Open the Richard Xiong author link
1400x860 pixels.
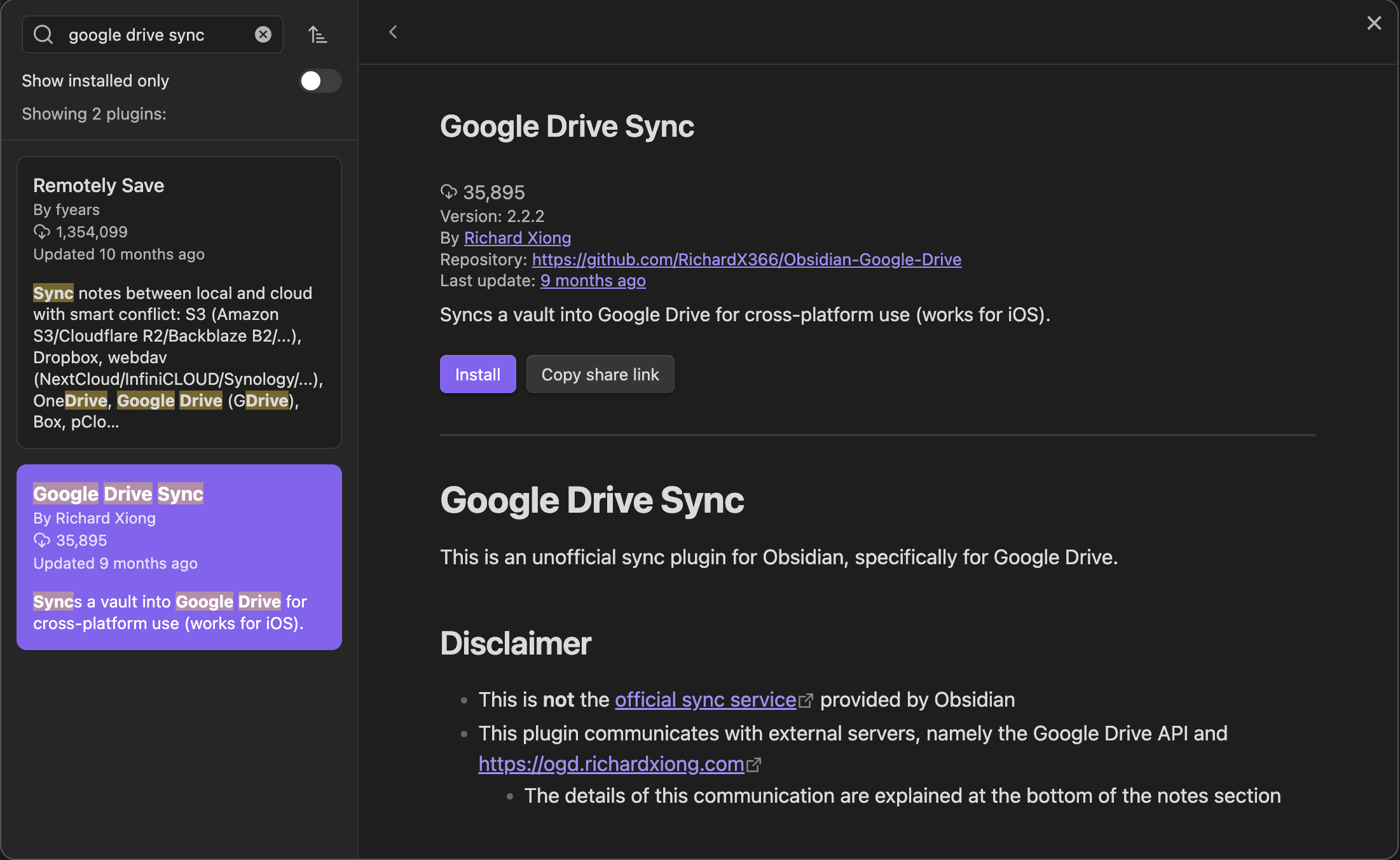pos(518,238)
